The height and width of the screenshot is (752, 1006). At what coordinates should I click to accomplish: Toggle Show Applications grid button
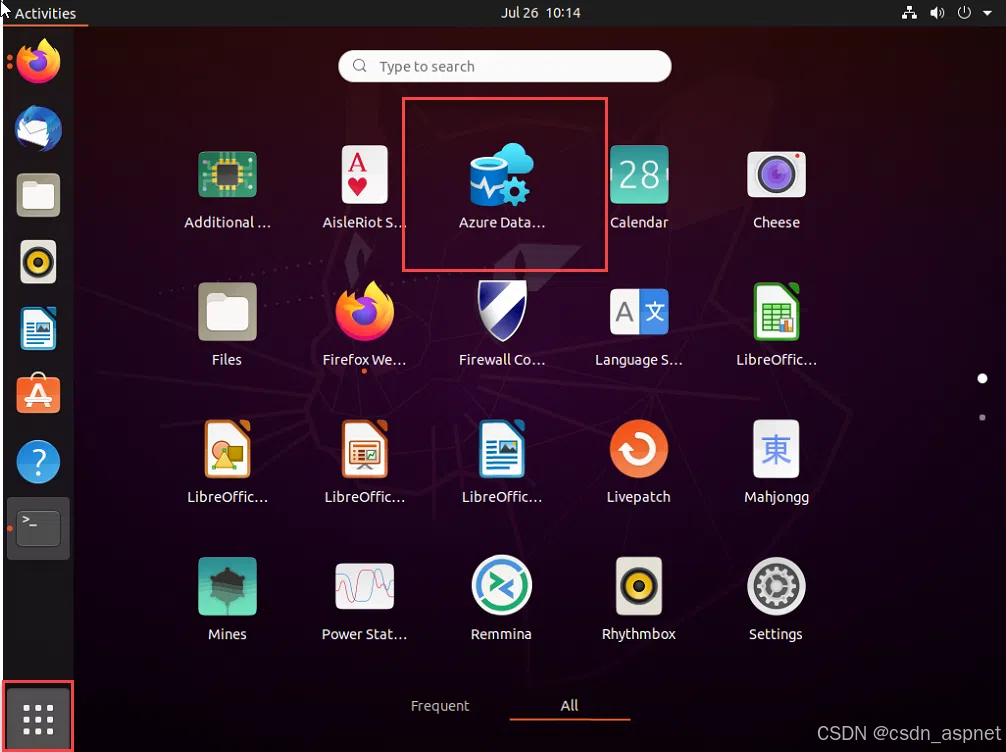(38, 718)
